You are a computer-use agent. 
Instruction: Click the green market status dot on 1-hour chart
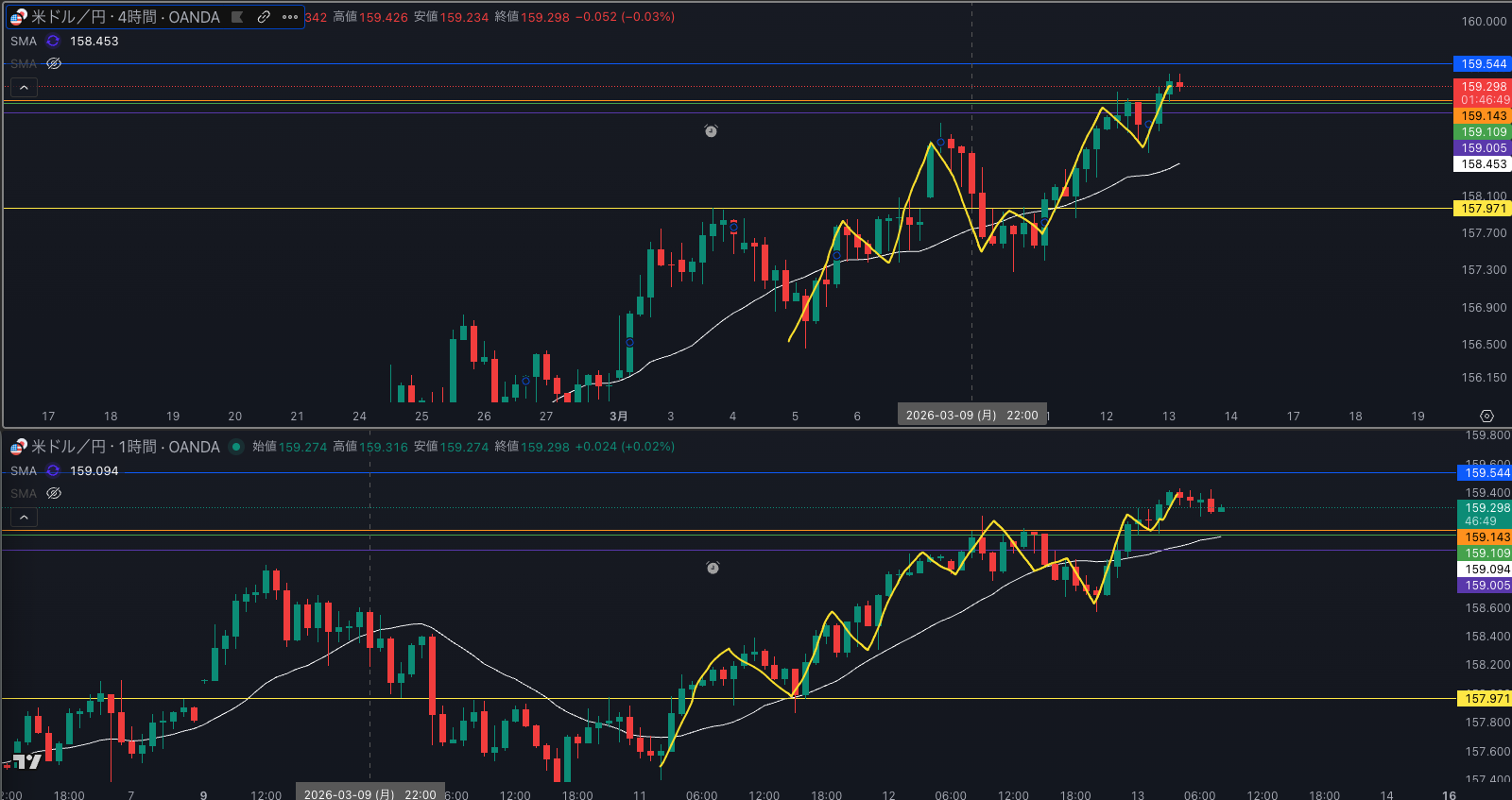tap(236, 447)
